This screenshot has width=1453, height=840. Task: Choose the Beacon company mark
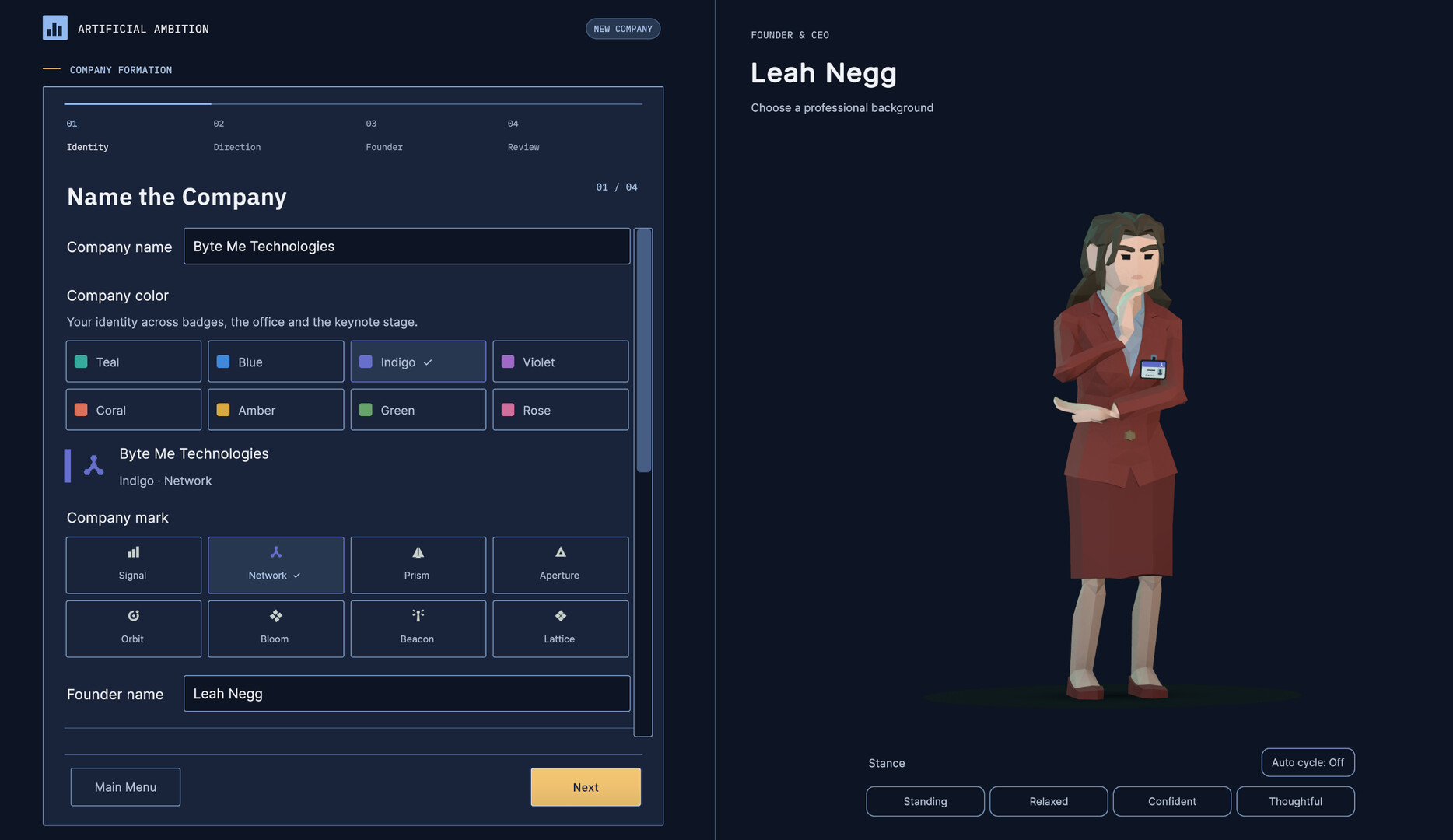pos(418,628)
